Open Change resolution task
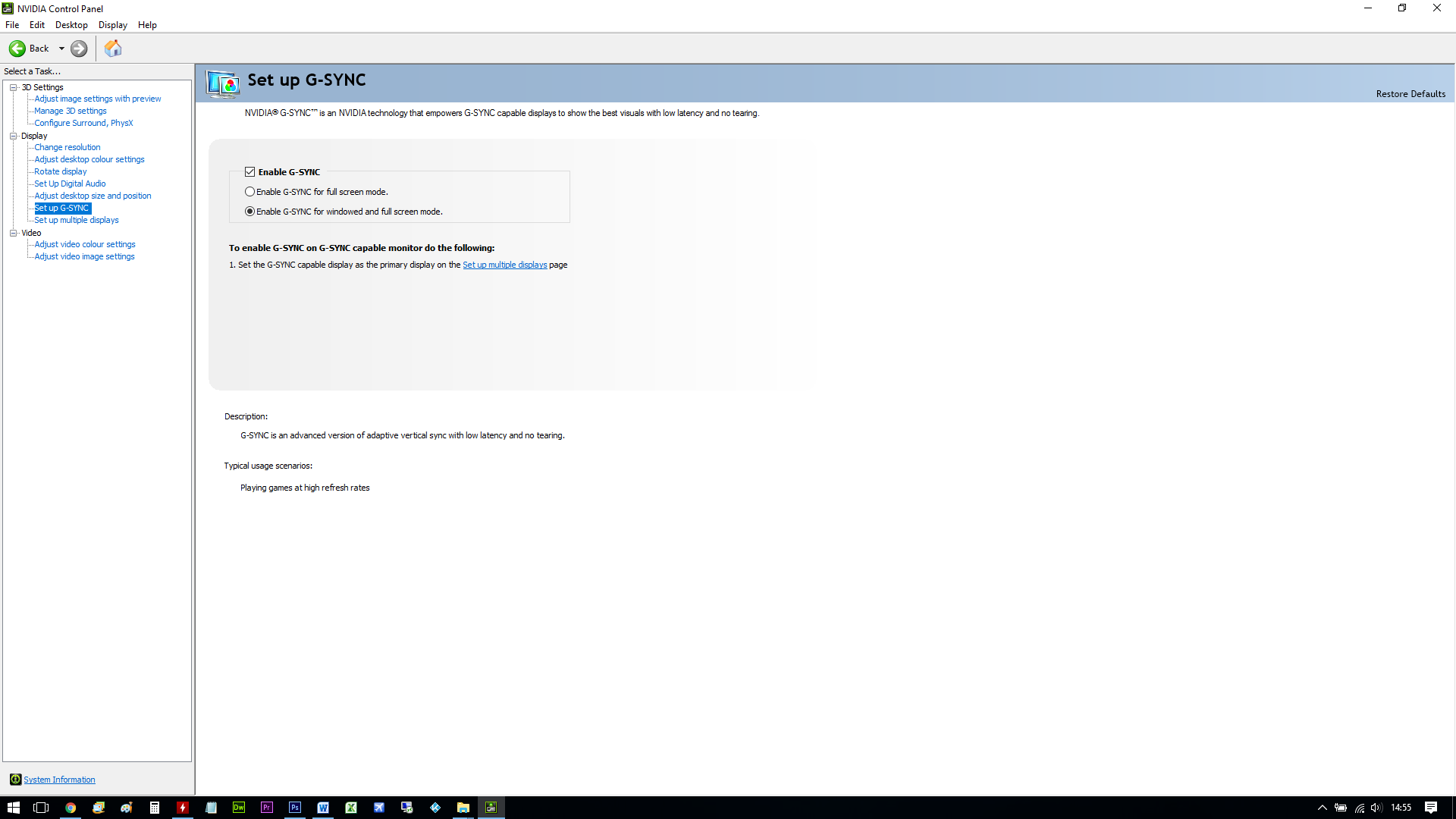This screenshot has height=819, width=1456. pyautogui.click(x=67, y=147)
